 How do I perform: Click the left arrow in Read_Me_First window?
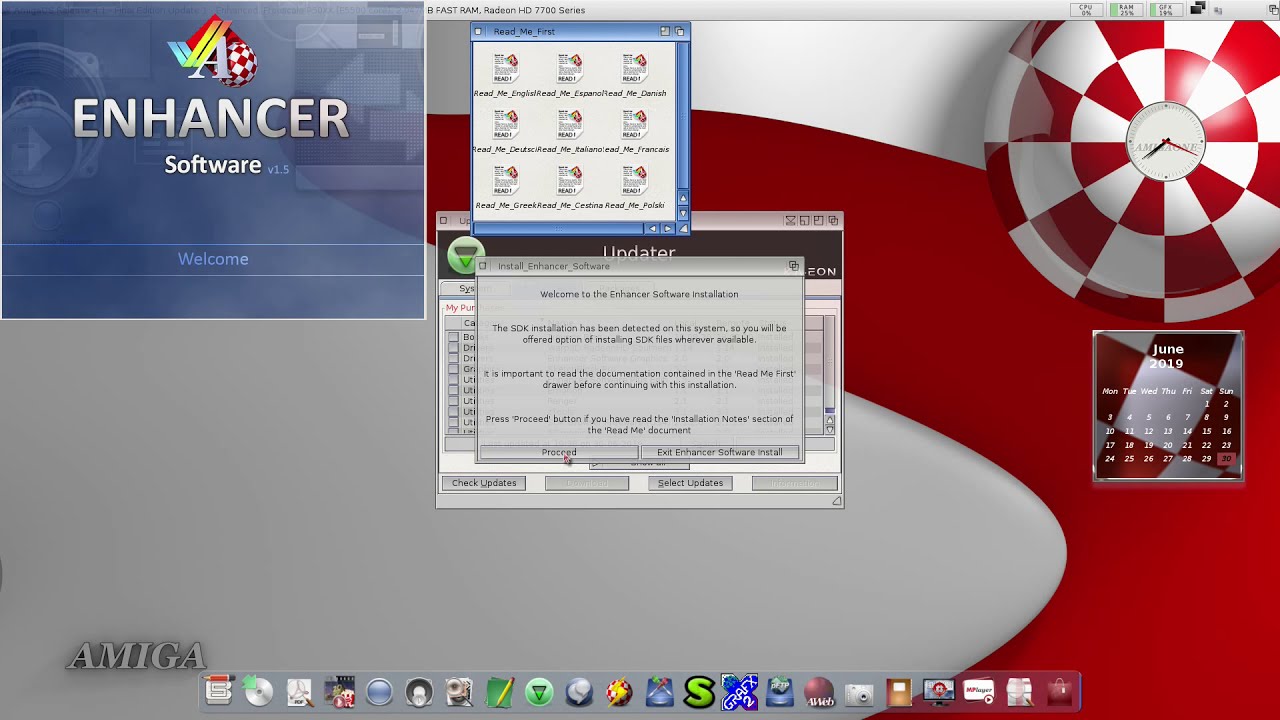[x=653, y=228]
